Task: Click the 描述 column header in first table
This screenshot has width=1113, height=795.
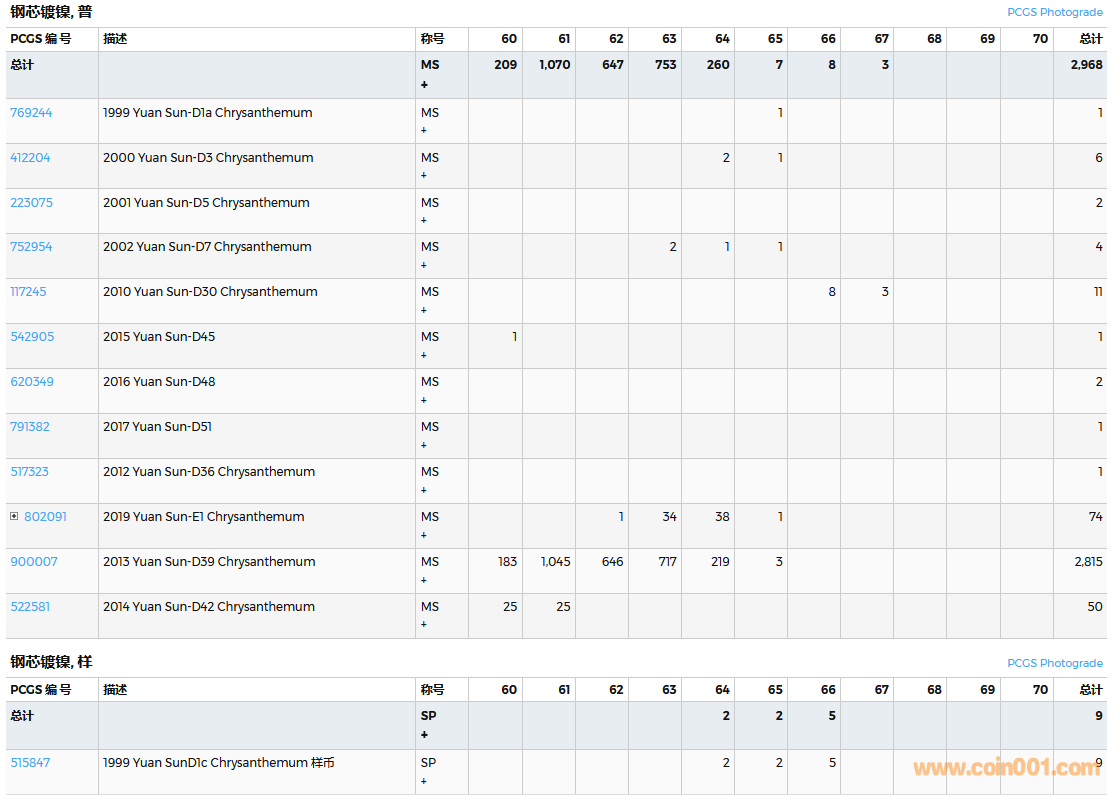Action: click(115, 39)
